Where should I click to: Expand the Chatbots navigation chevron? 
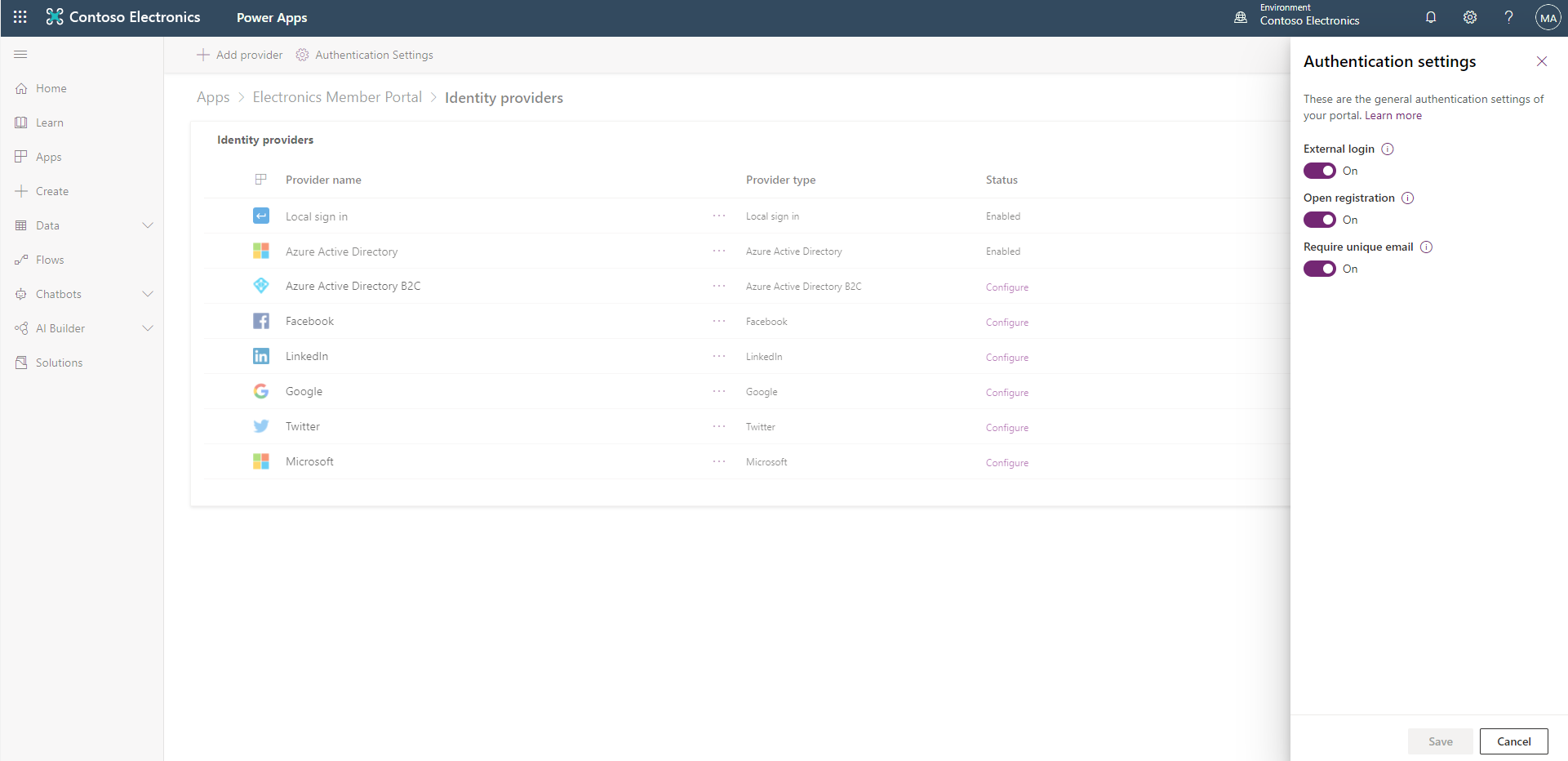click(x=148, y=294)
